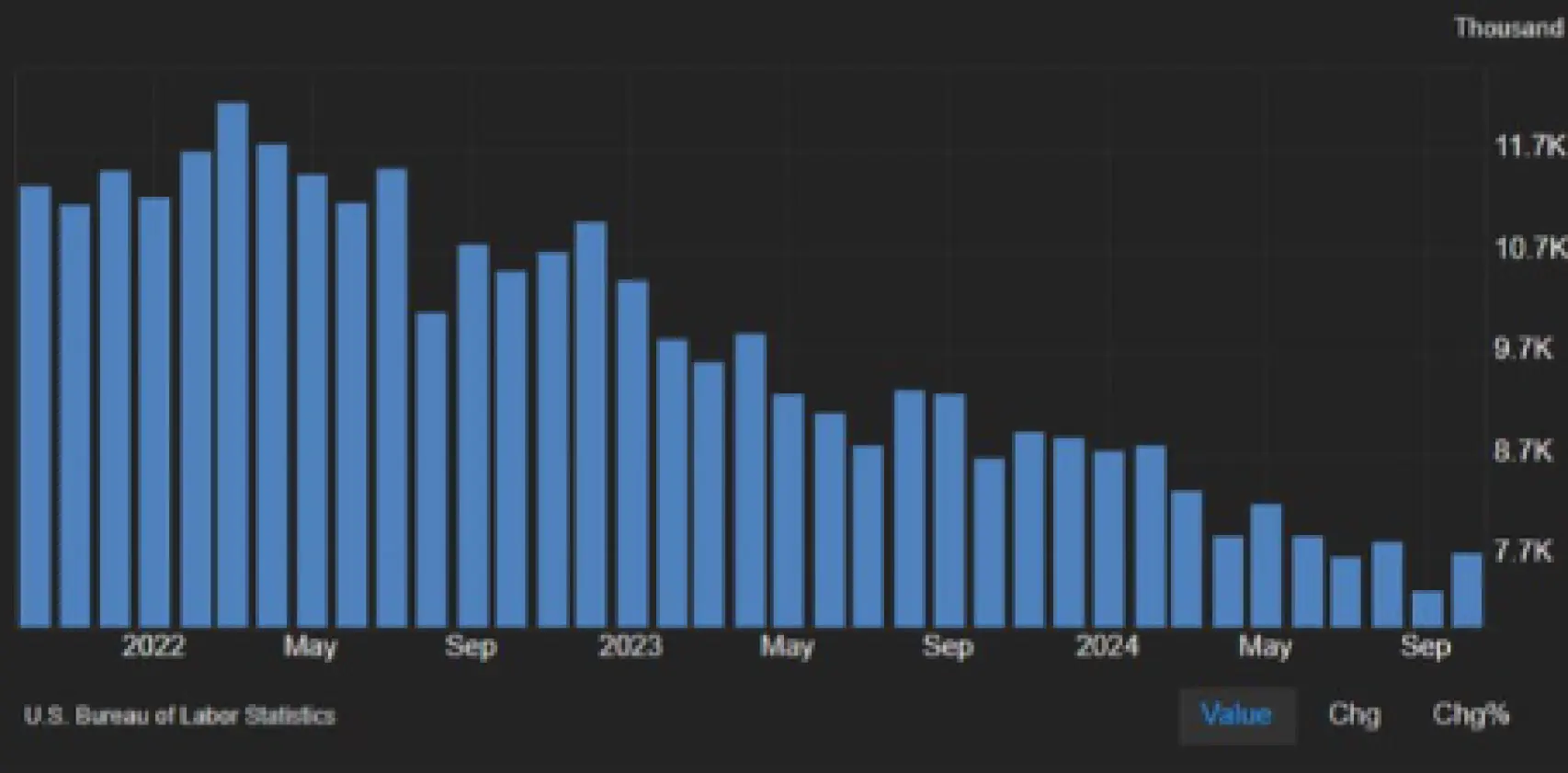Click the May label between 2022 and 2023
The image size is (1568, 773).
[x=311, y=646]
